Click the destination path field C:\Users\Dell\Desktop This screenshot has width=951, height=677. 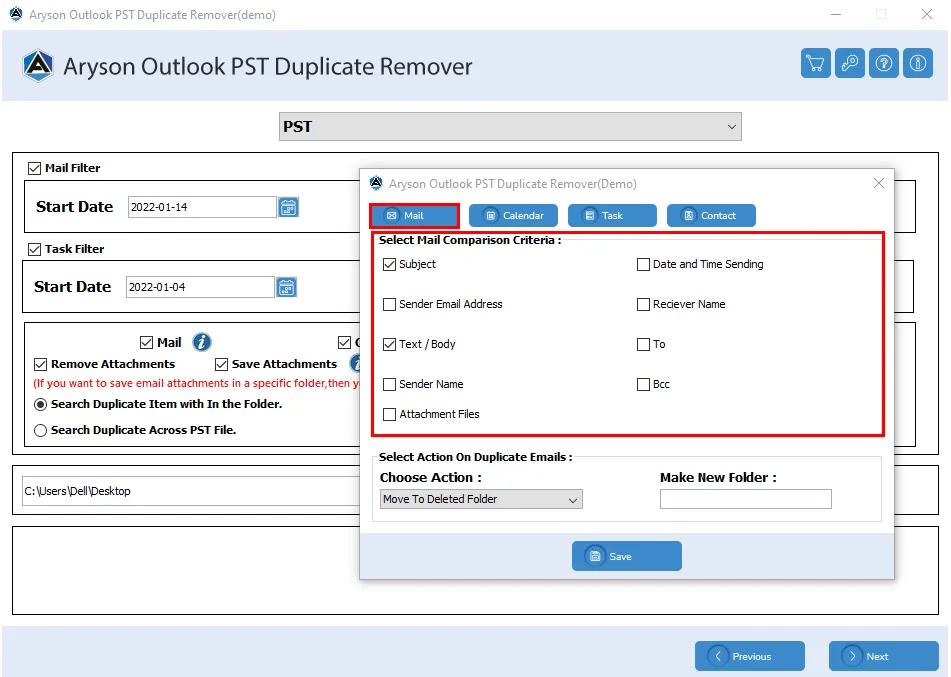click(191, 491)
